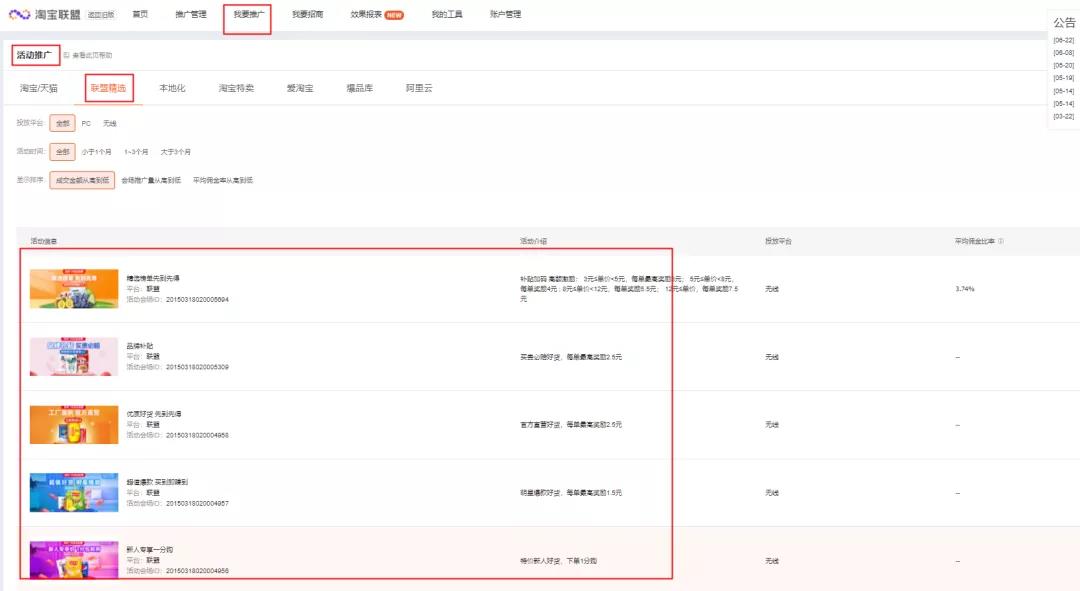Select 全部 in the 活动时间 filter
Image resolution: width=1080 pixels, height=591 pixels.
point(63,152)
